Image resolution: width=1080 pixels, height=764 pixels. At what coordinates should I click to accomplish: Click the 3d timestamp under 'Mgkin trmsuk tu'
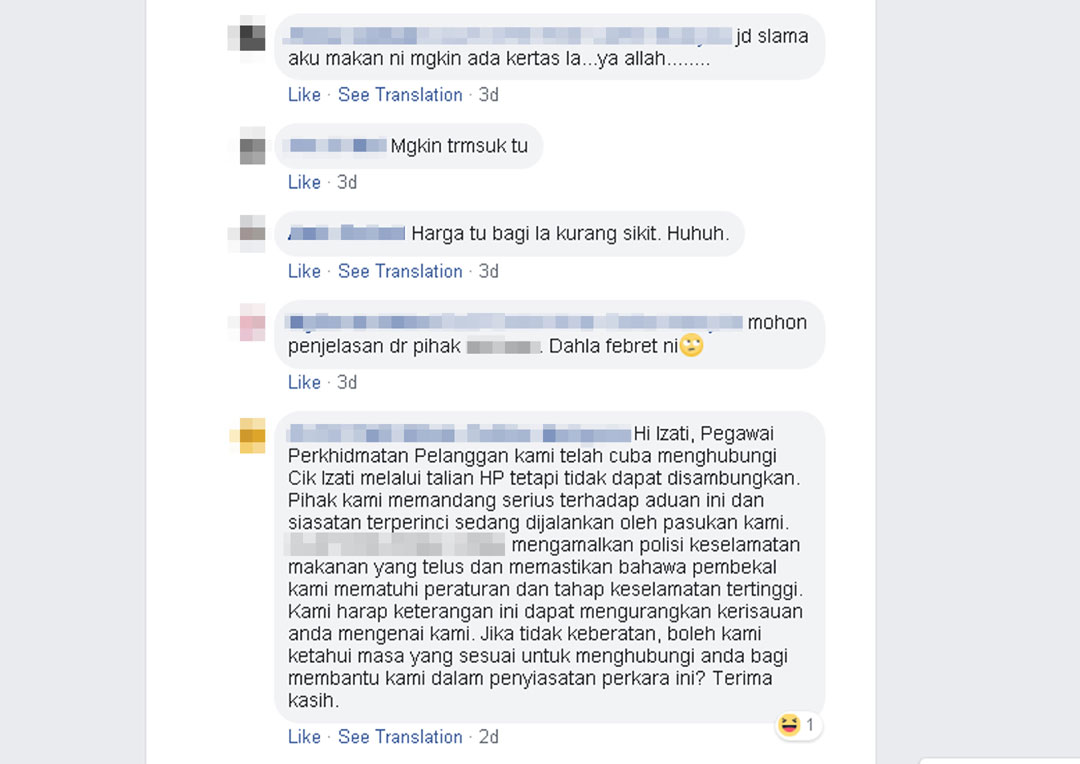346,182
